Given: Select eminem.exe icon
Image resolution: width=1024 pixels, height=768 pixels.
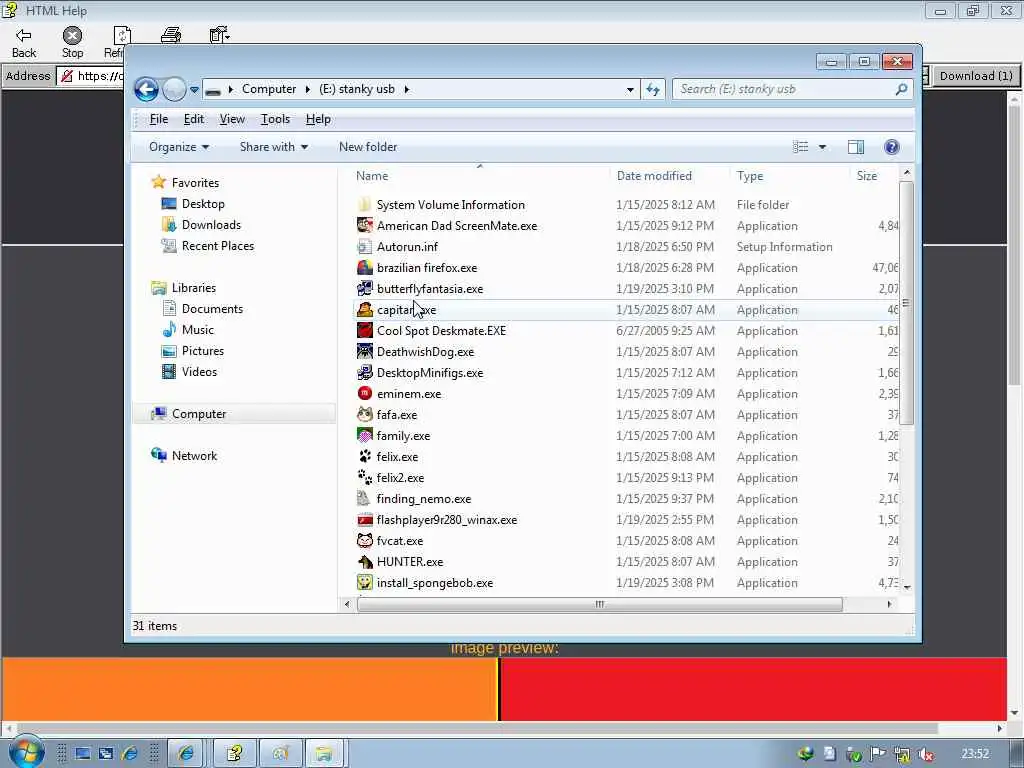Looking at the screenshot, I should [x=365, y=393].
